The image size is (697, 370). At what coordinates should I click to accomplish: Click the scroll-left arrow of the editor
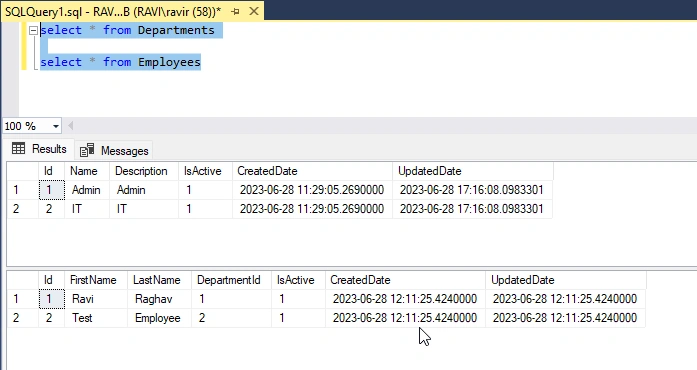pos(70,126)
